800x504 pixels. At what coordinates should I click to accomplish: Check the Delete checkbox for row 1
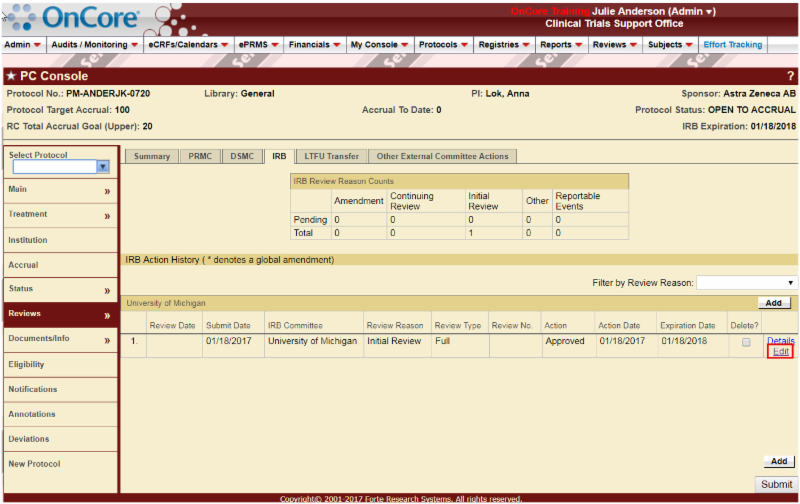point(745,342)
